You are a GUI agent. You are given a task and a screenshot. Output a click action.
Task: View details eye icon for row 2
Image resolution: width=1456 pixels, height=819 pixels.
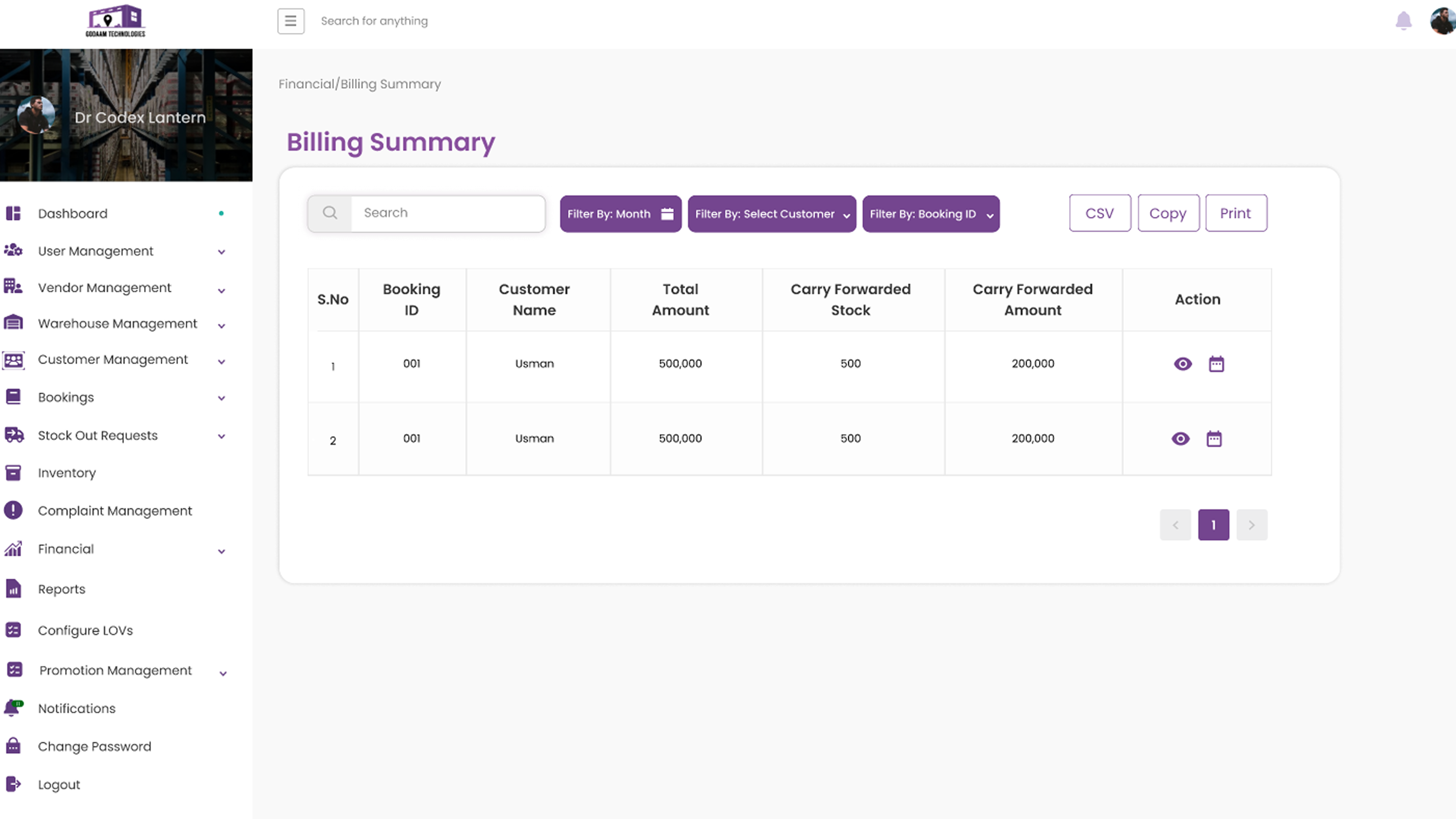[1180, 439]
